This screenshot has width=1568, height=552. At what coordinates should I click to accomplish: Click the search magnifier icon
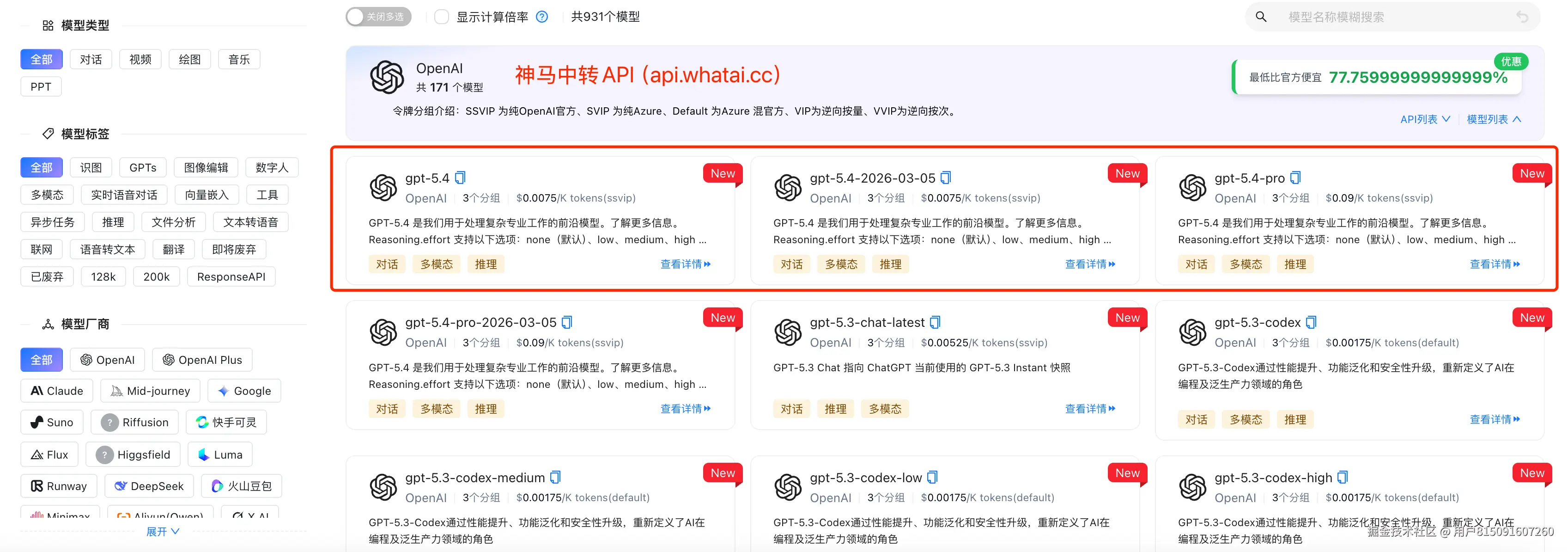point(1261,17)
